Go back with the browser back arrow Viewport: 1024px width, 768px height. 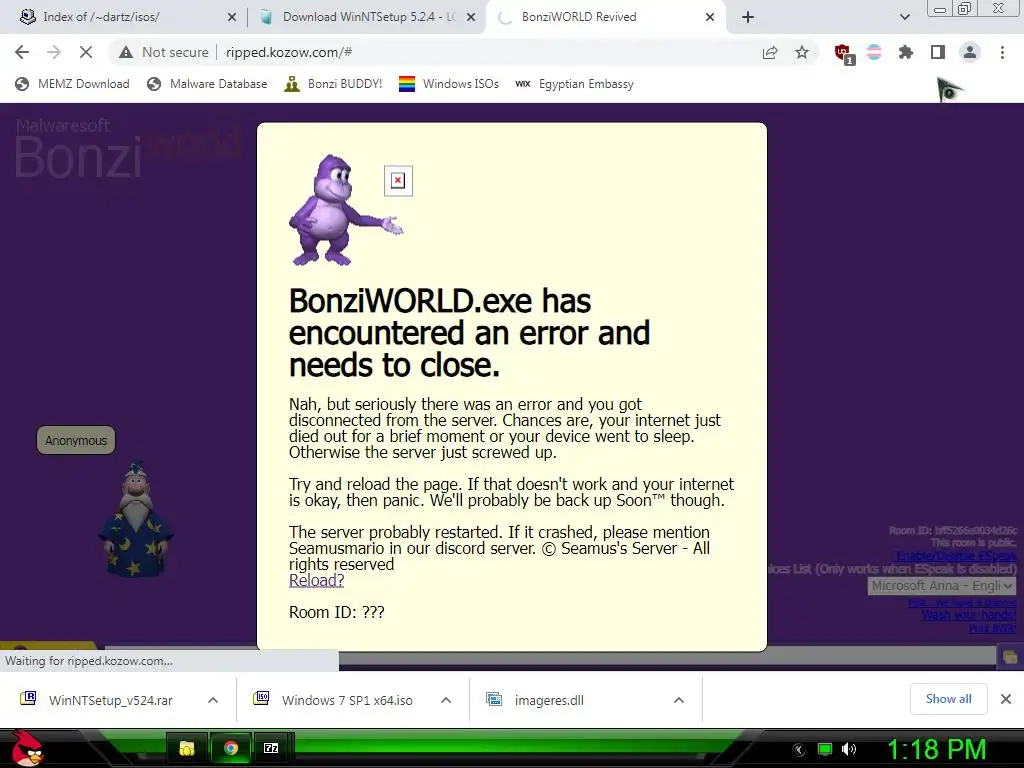coord(22,52)
